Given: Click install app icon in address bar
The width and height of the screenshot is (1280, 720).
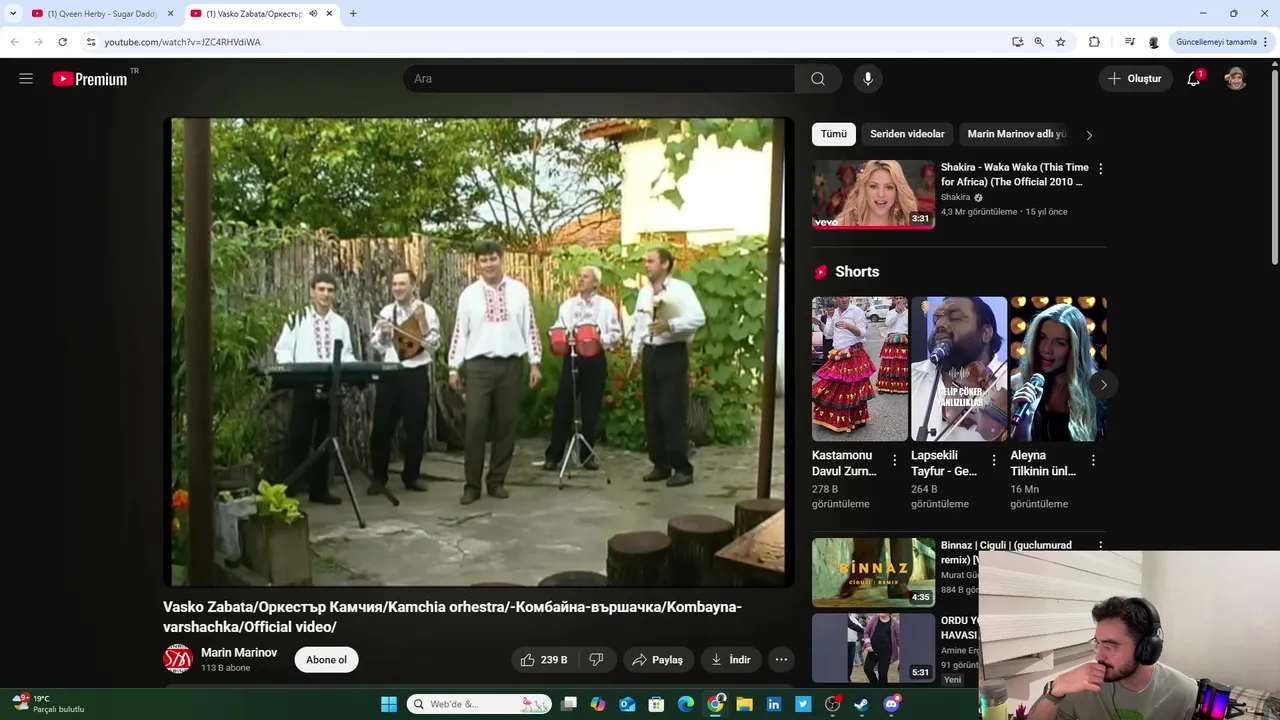Looking at the screenshot, I should point(1017,42).
